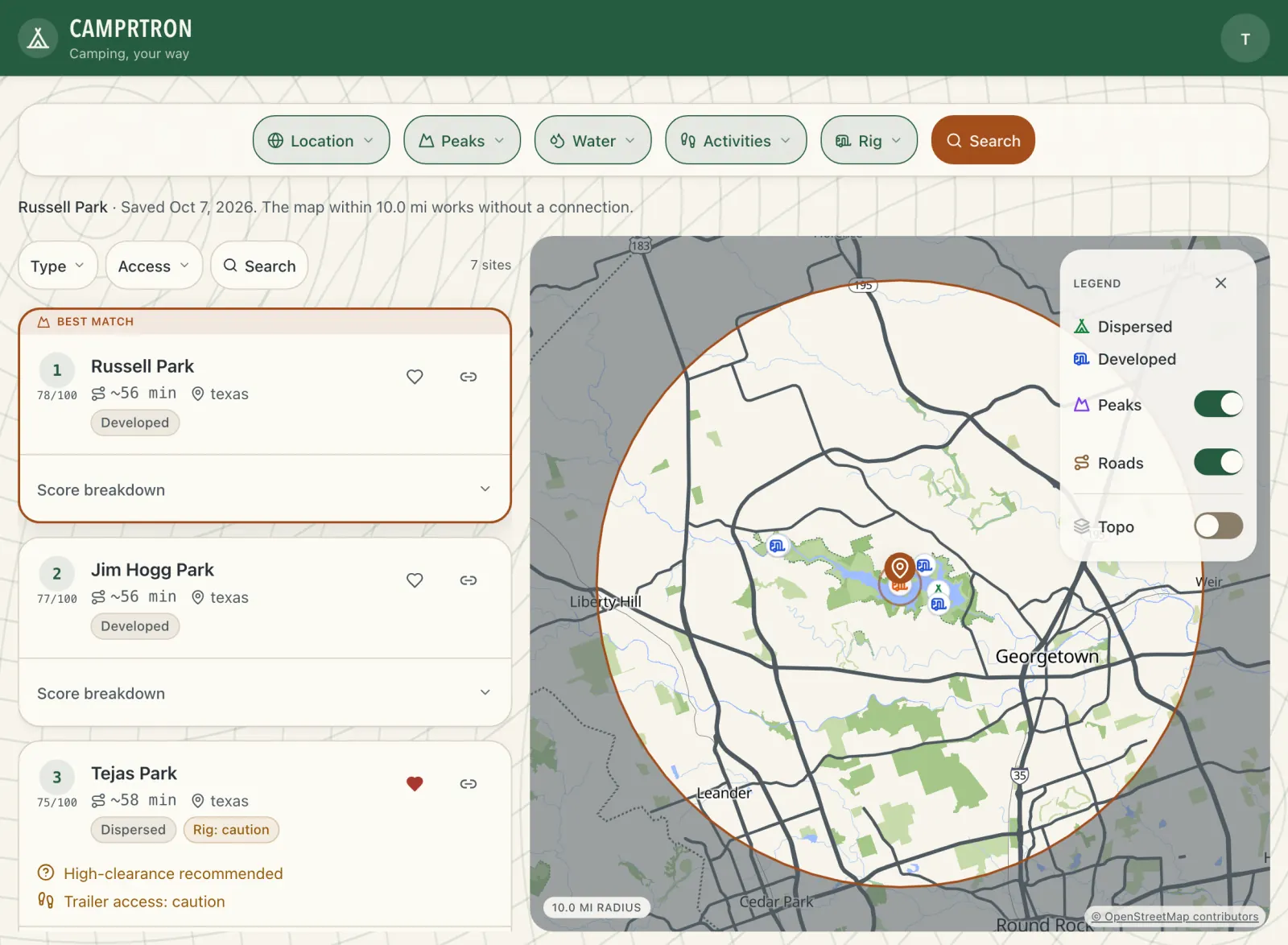The height and width of the screenshot is (945, 1288).
Task: Click the high-clearance question mark icon
Action: click(x=46, y=873)
